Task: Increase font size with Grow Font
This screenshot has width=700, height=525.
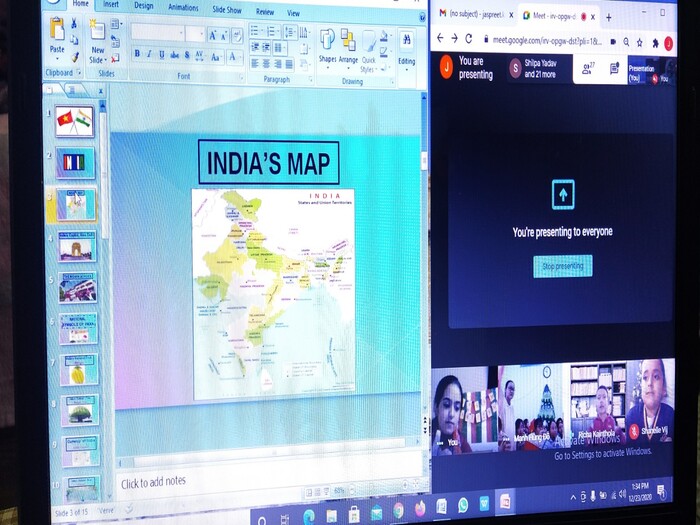Action: (213, 35)
